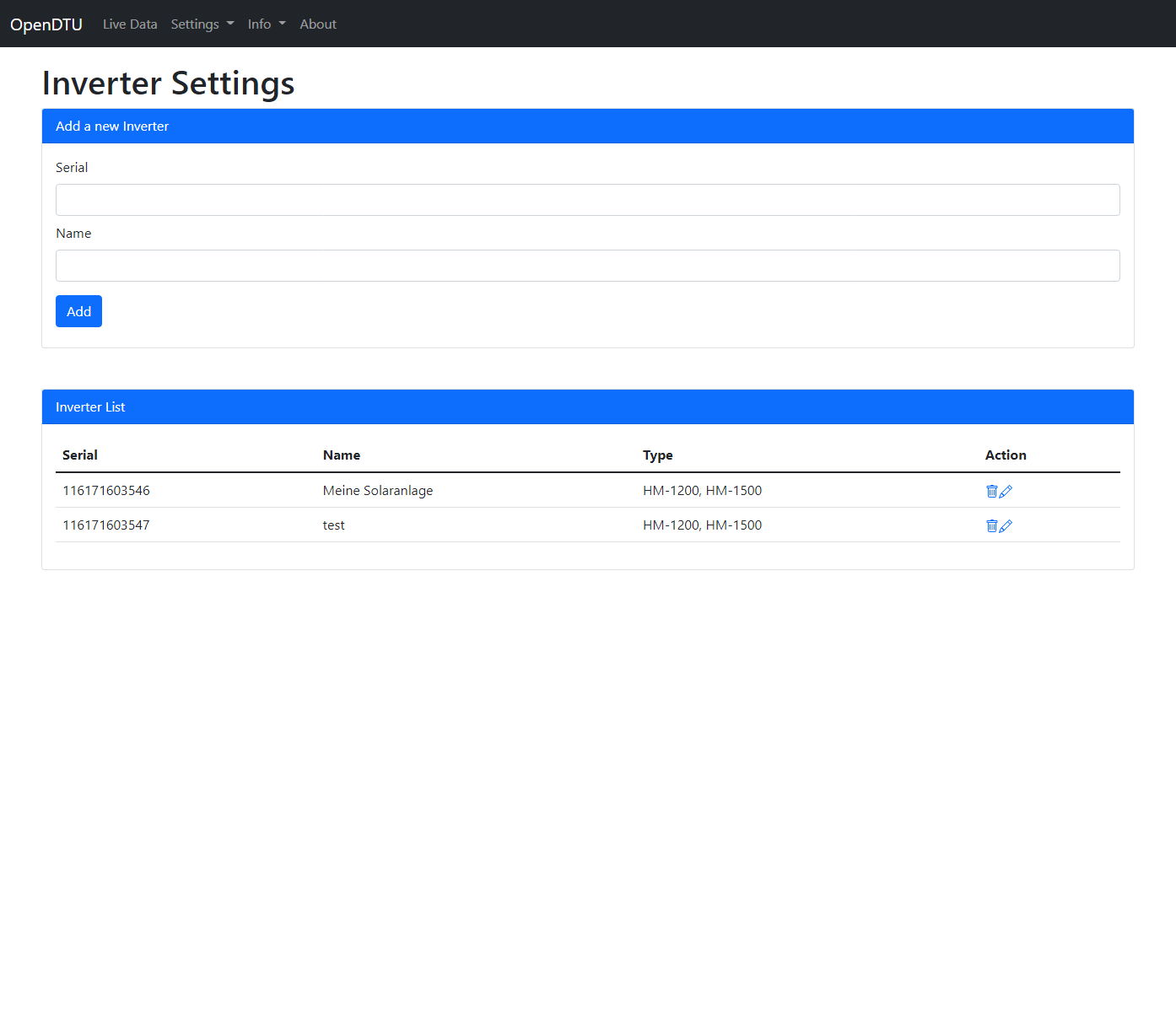Expand the Info dropdown in navbar

[266, 24]
